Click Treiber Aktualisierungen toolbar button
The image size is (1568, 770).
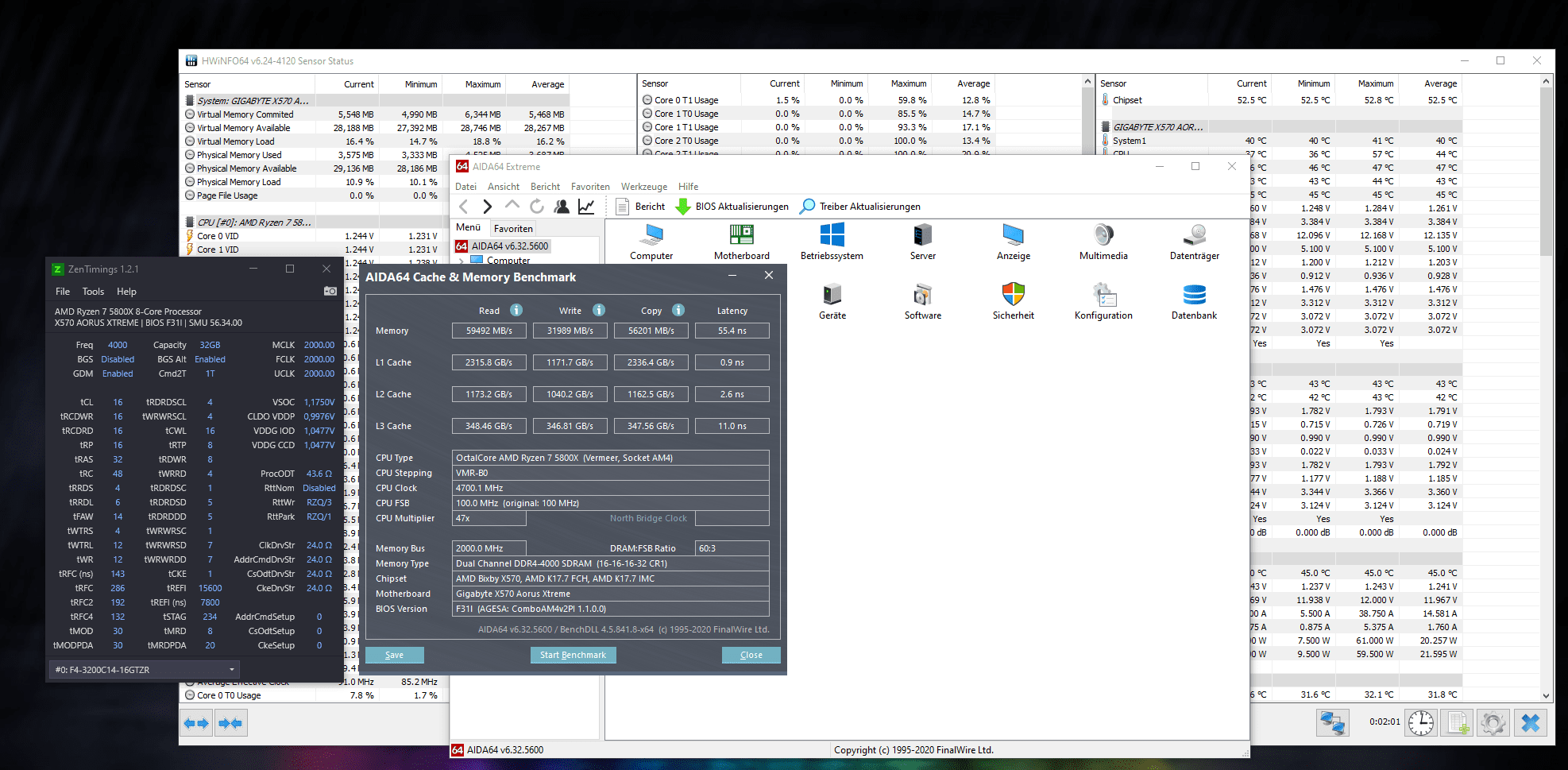pos(860,207)
